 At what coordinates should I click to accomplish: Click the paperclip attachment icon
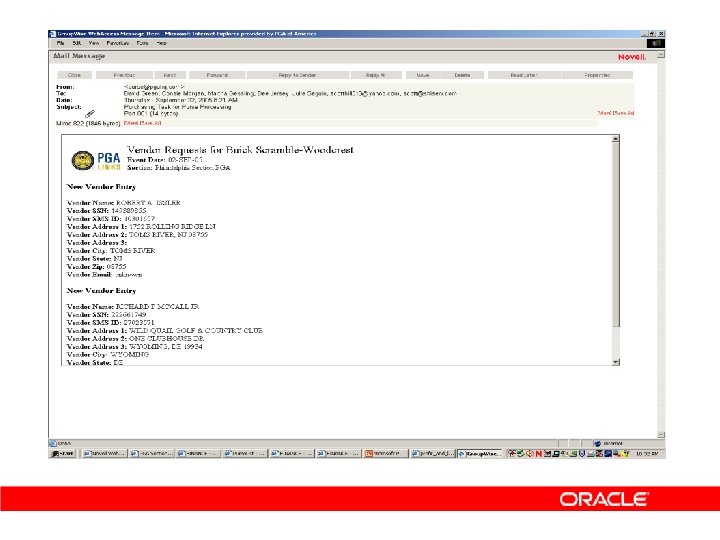click(90, 113)
